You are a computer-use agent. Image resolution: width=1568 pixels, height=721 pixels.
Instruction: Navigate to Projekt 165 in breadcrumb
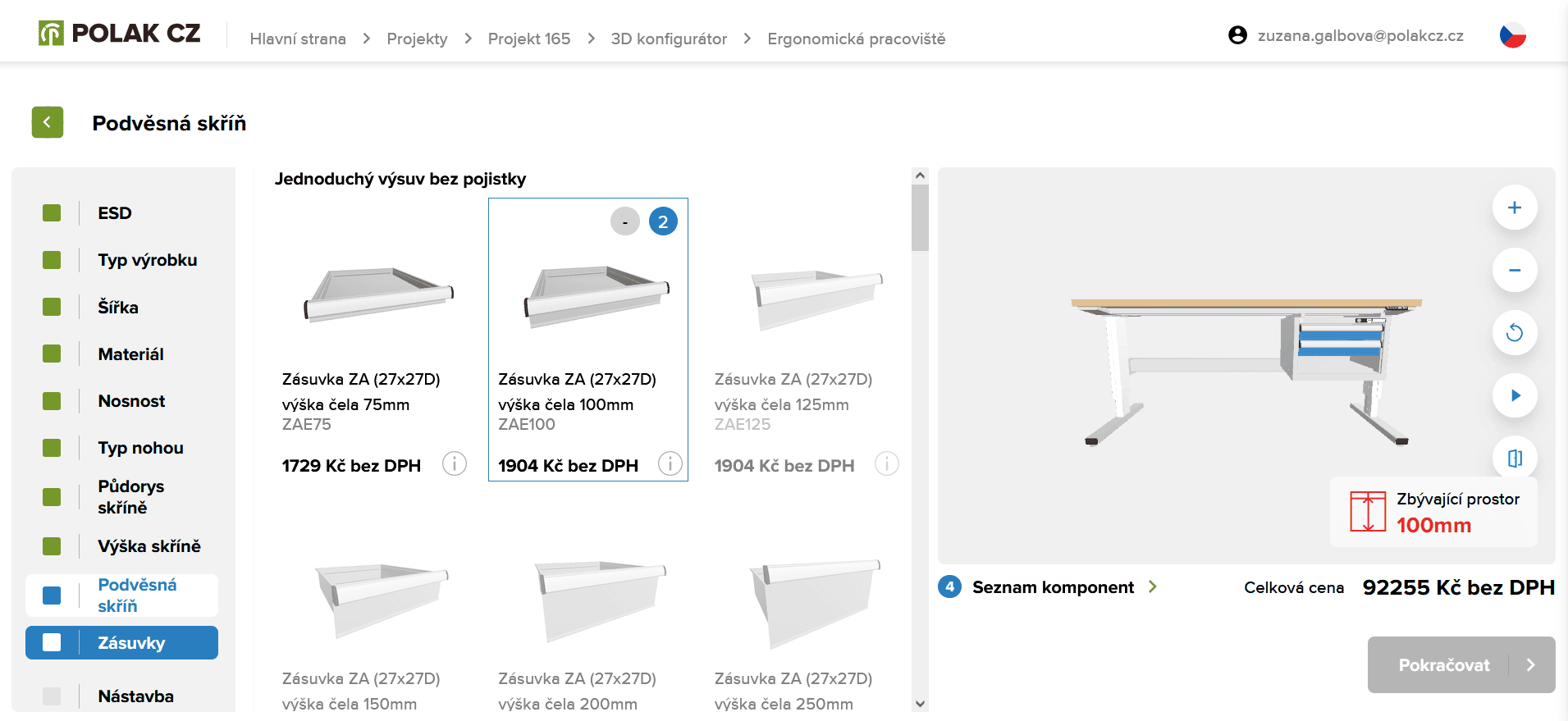[529, 38]
